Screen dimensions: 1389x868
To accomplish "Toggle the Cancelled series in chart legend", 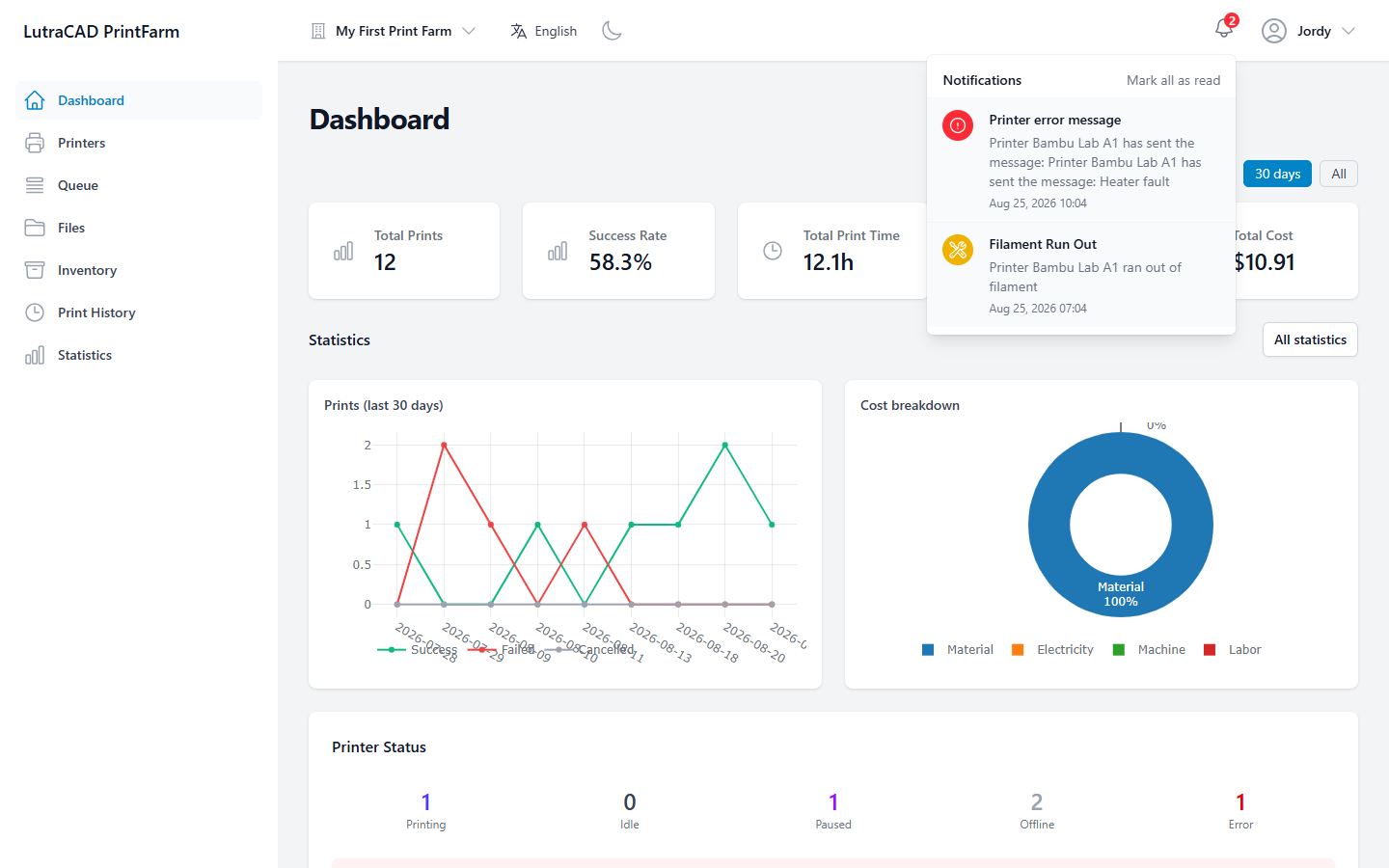I will click(x=588, y=650).
